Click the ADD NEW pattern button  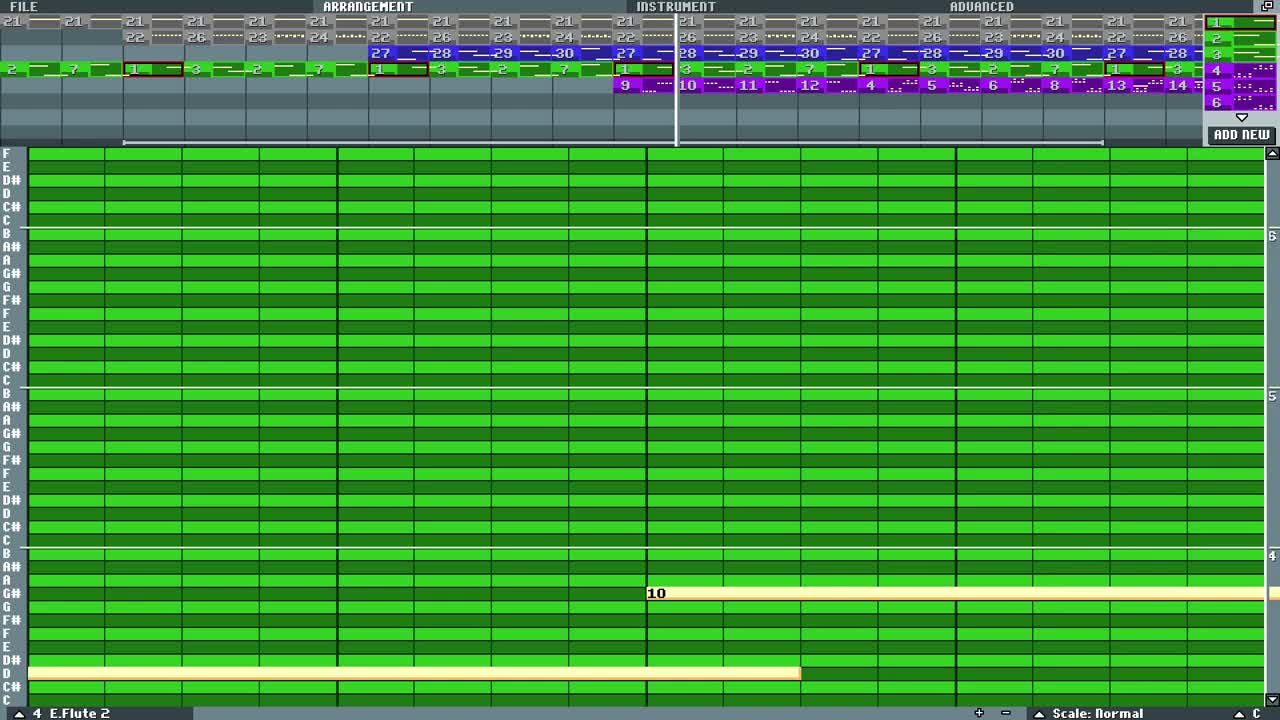1241,134
